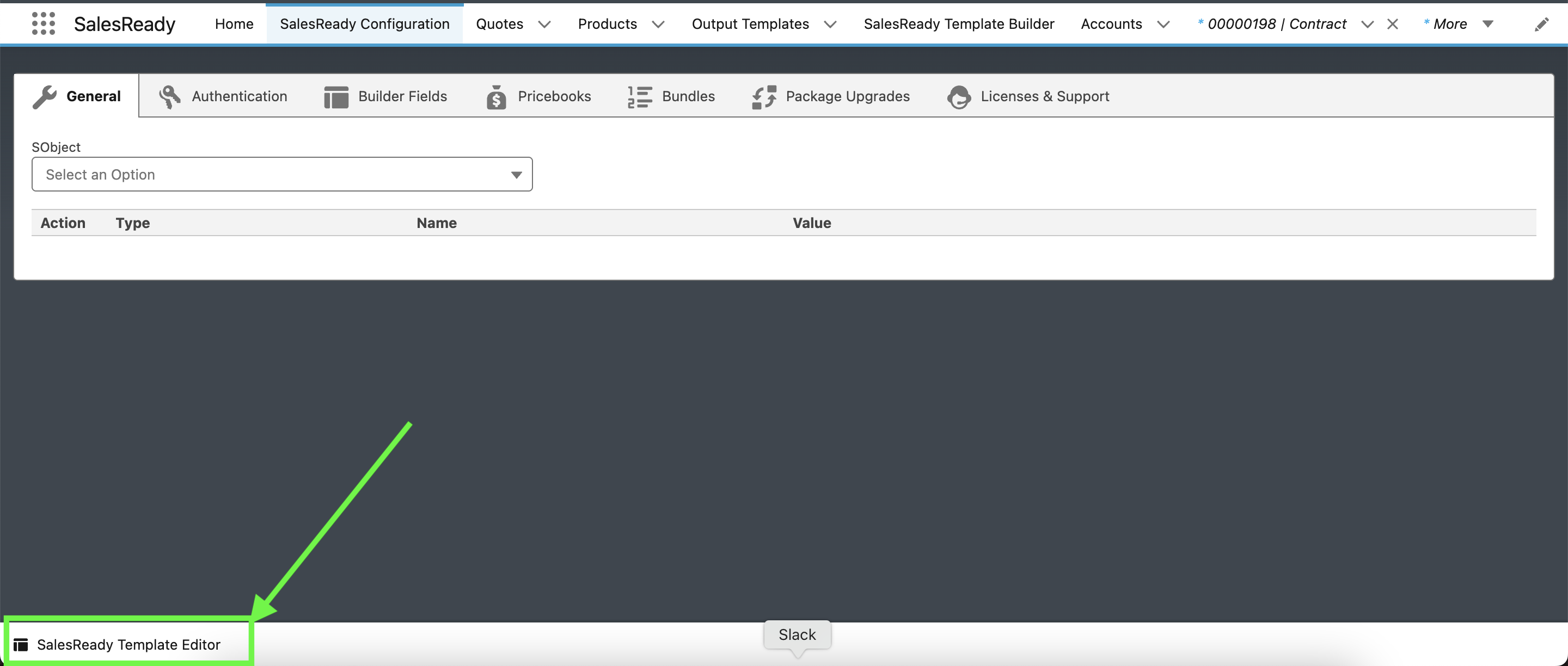Switch to the SalesReady Configuration tab
1568x666 pixels.
(364, 24)
